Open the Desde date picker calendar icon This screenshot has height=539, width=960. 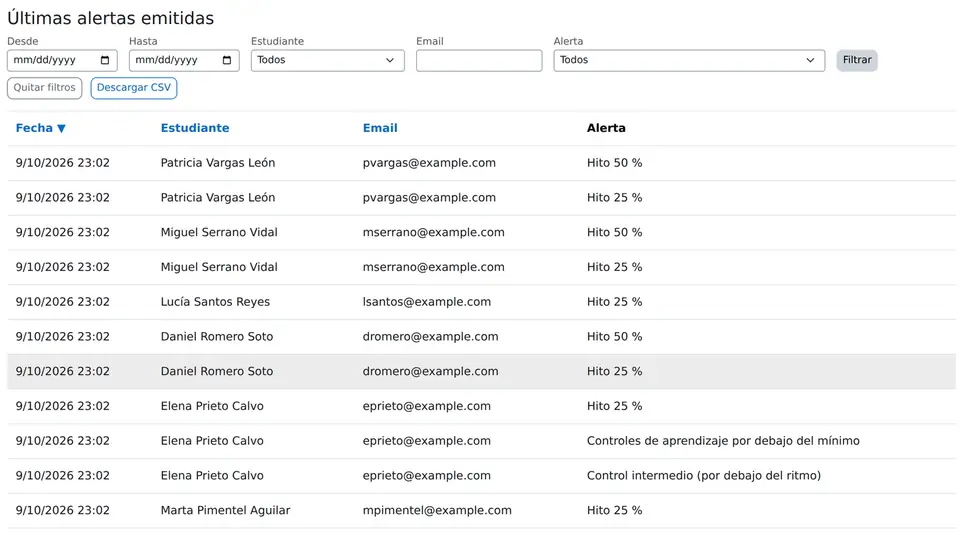pos(105,60)
